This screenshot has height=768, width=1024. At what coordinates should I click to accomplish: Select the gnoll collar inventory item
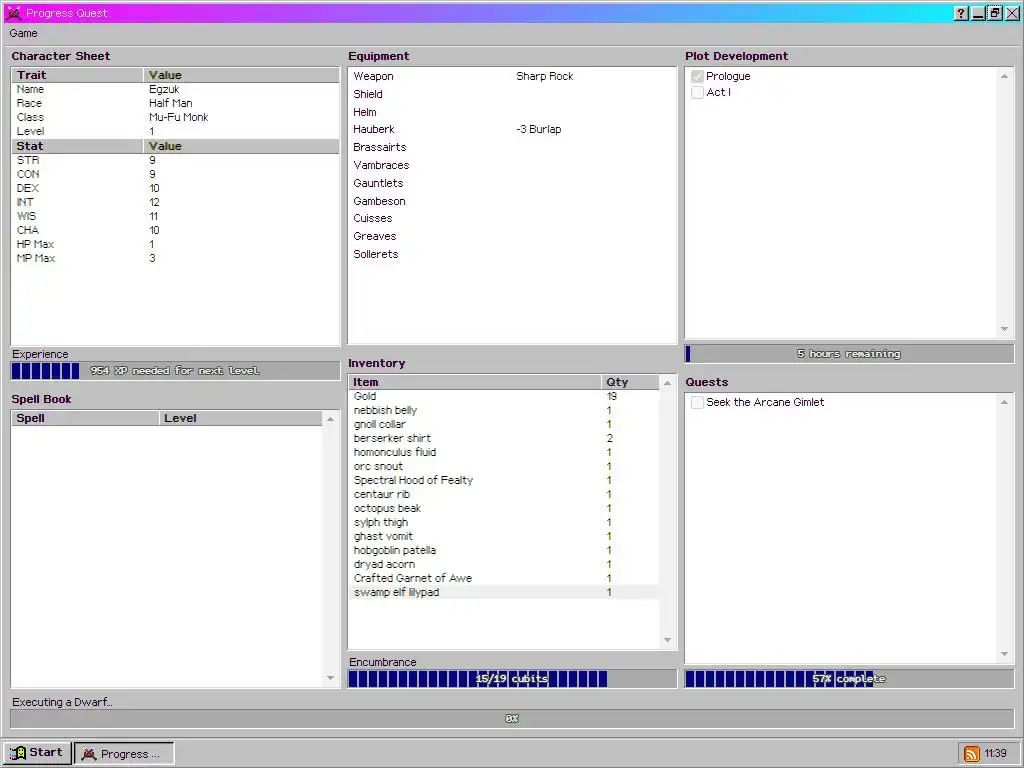point(504,424)
